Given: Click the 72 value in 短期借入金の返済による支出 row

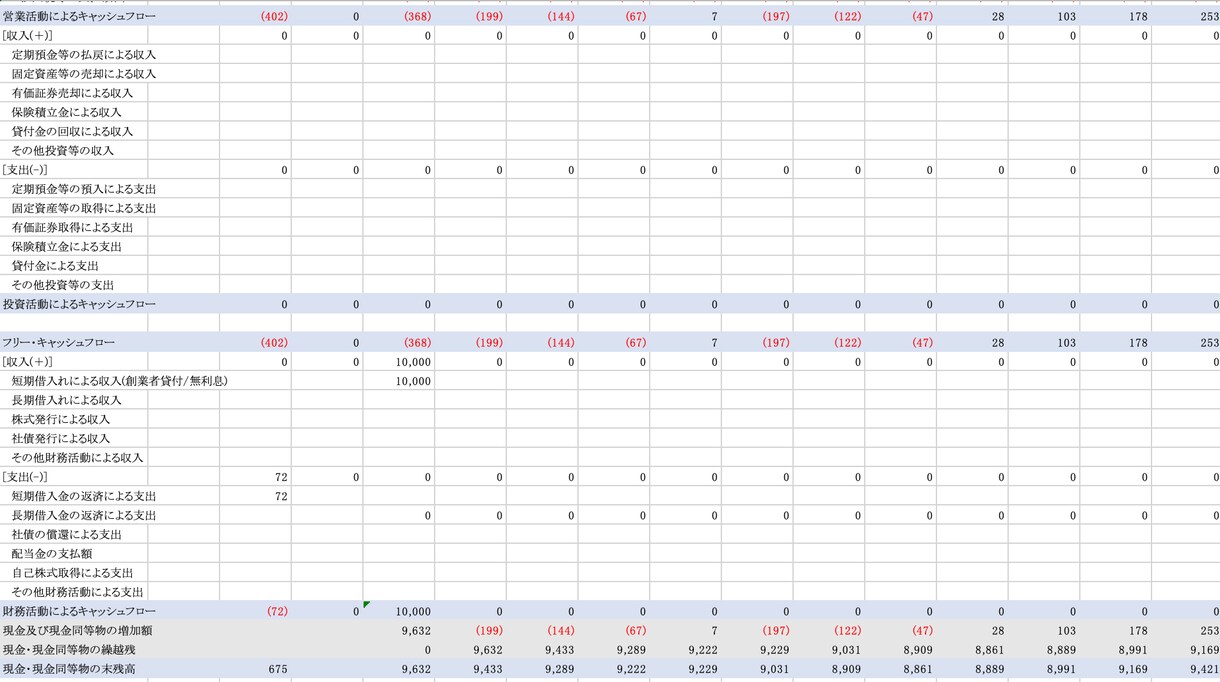Looking at the screenshot, I should (281, 496).
